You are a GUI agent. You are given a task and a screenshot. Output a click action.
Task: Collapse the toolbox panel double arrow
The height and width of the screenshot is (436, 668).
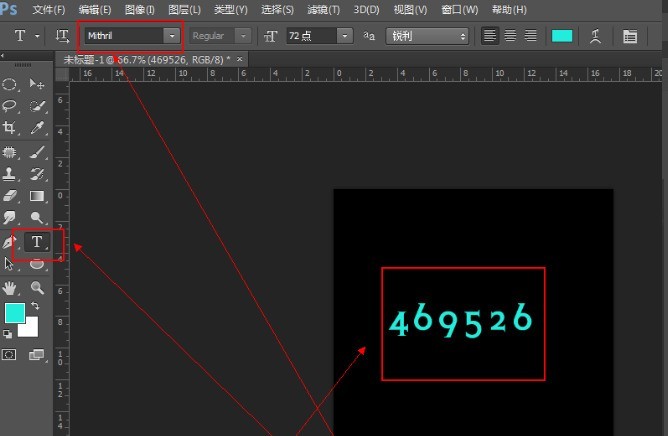tap(3, 55)
